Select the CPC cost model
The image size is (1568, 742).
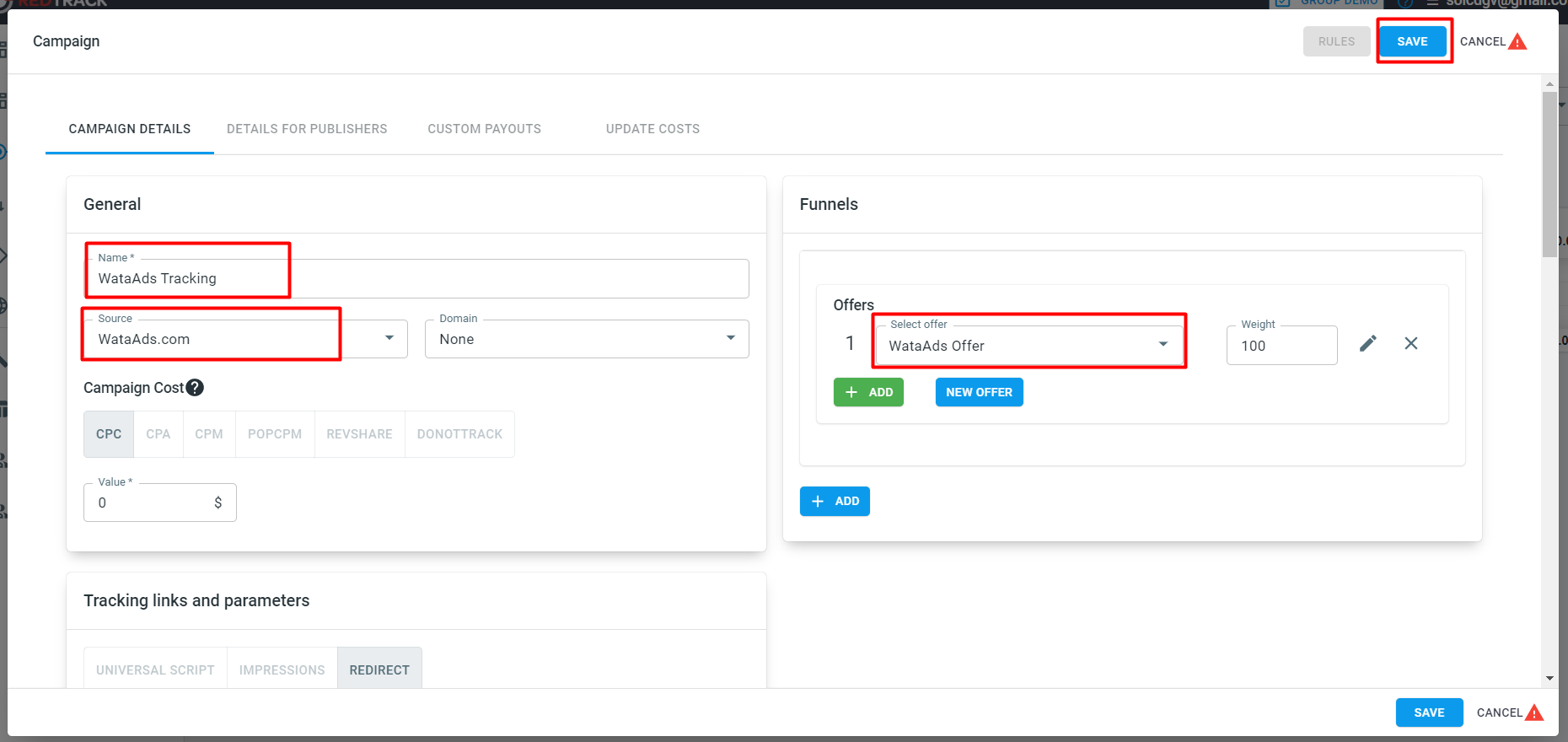[109, 434]
